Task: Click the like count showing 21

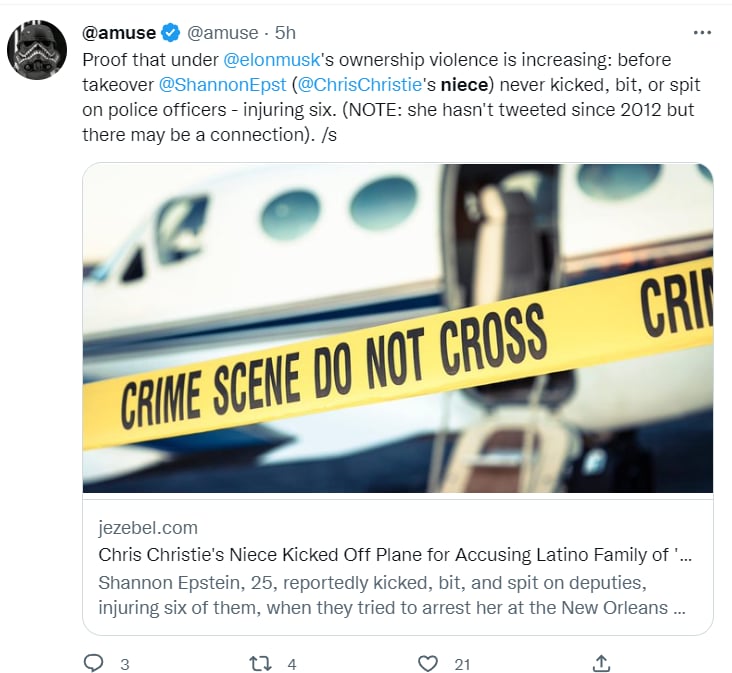Action: [462, 665]
